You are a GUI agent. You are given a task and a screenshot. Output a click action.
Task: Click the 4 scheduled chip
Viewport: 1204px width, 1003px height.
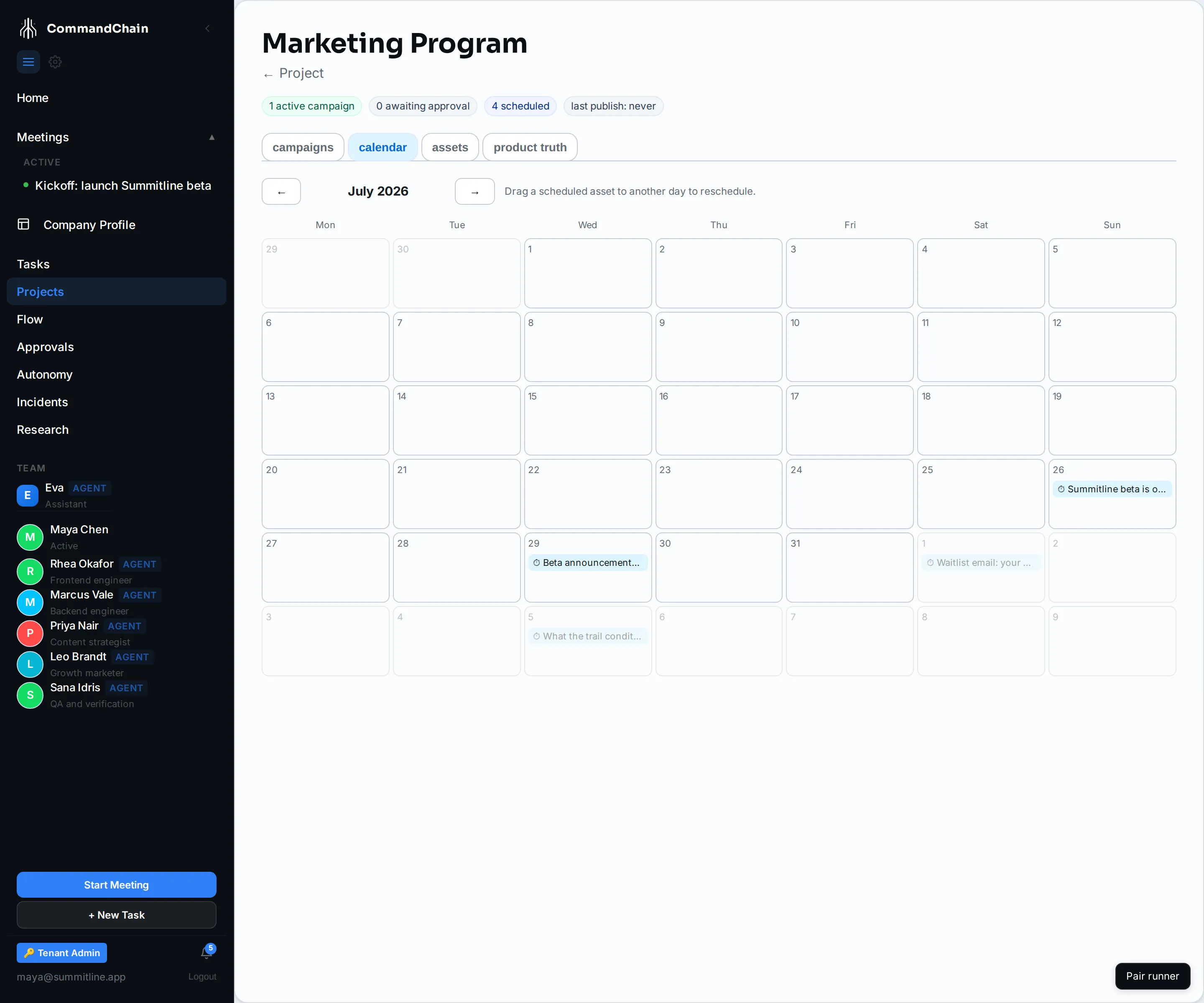point(520,106)
